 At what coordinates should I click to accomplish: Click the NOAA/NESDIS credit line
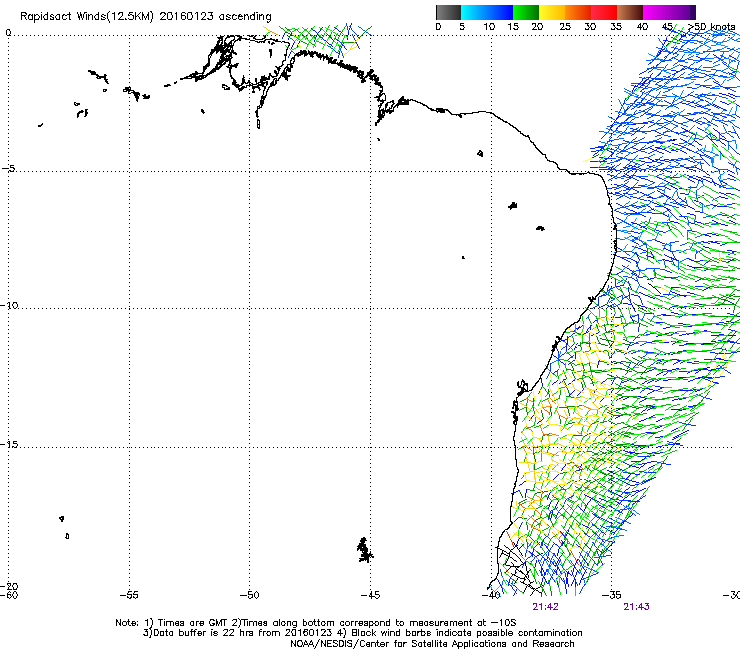click(432, 644)
